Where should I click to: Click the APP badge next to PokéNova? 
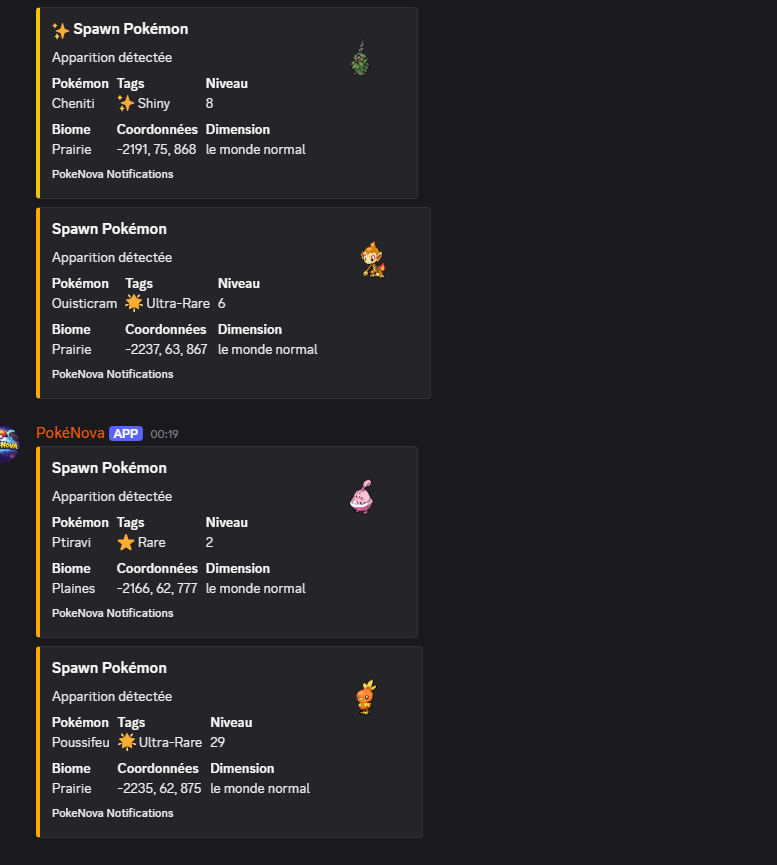(x=126, y=434)
